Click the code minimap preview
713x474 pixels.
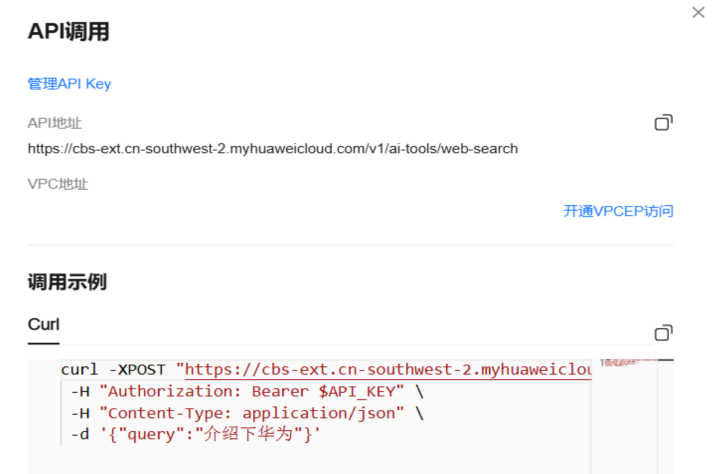click(x=628, y=363)
